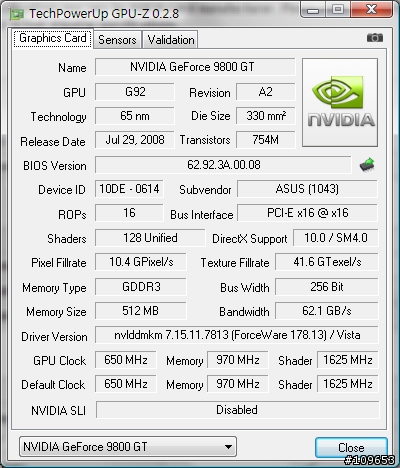Close the window with the X button
400x468 pixels.
point(371,9)
